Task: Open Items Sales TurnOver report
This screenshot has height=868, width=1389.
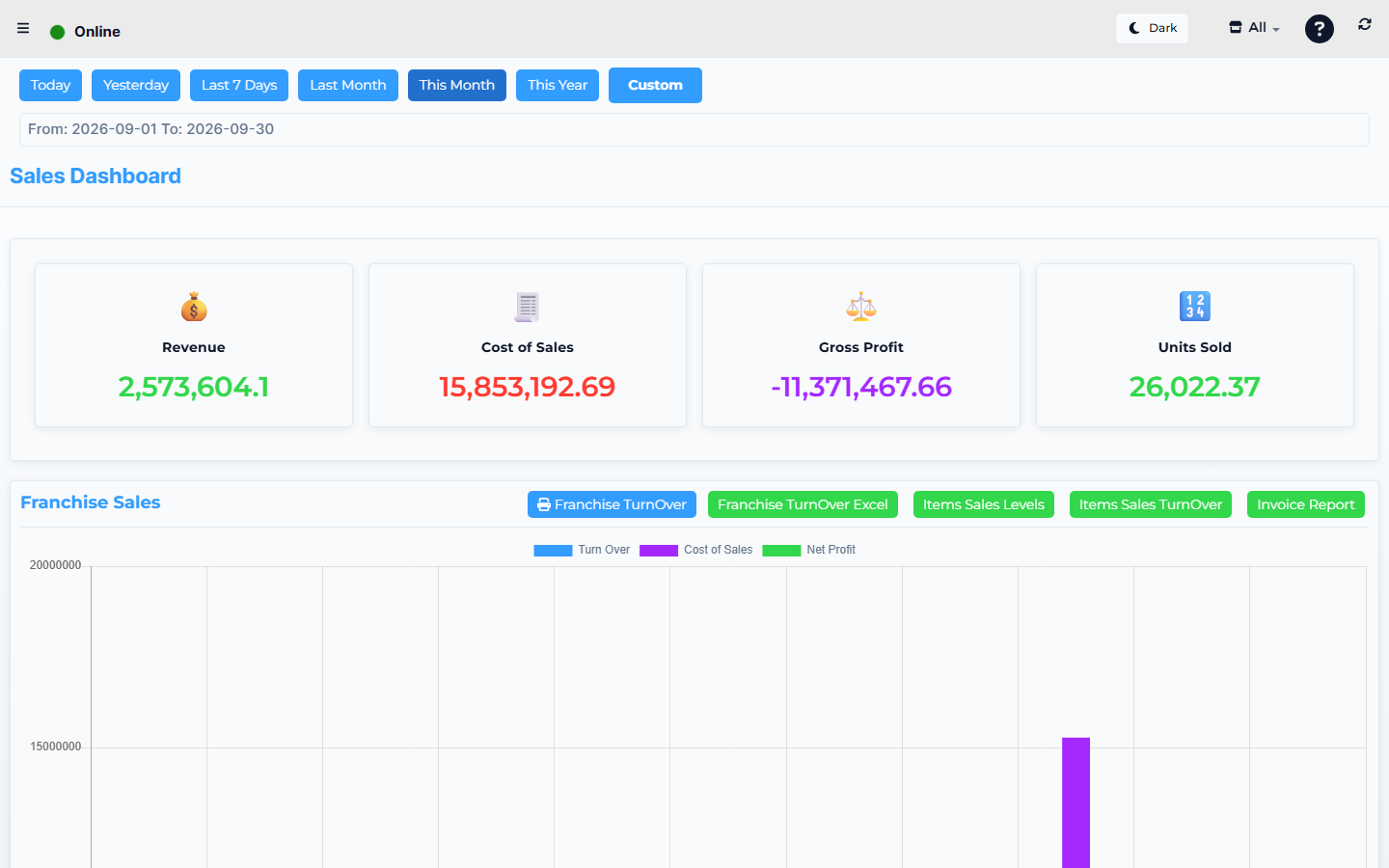Action: coord(1151,504)
